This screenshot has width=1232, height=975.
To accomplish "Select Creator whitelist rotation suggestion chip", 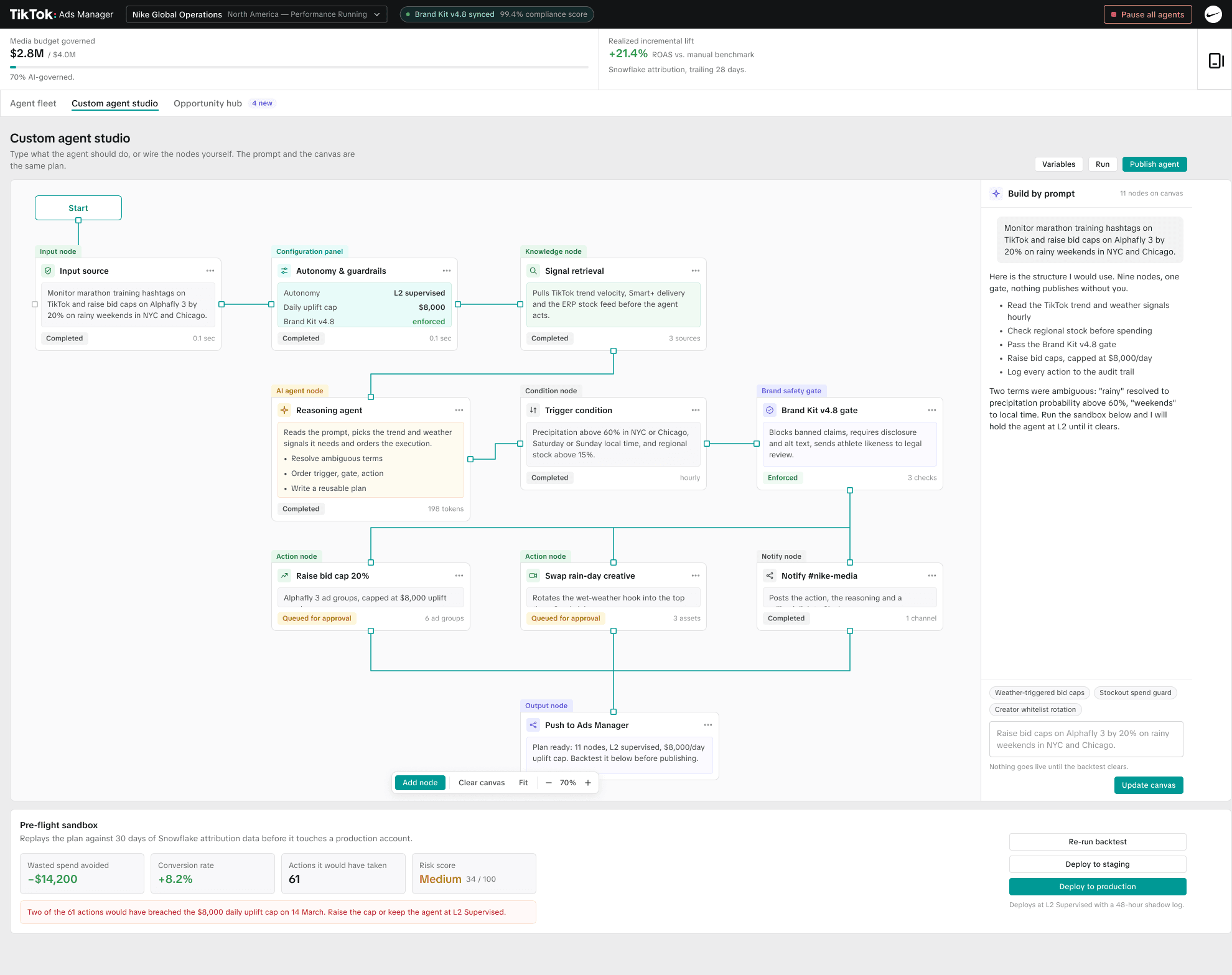I will (x=1035, y=709).
